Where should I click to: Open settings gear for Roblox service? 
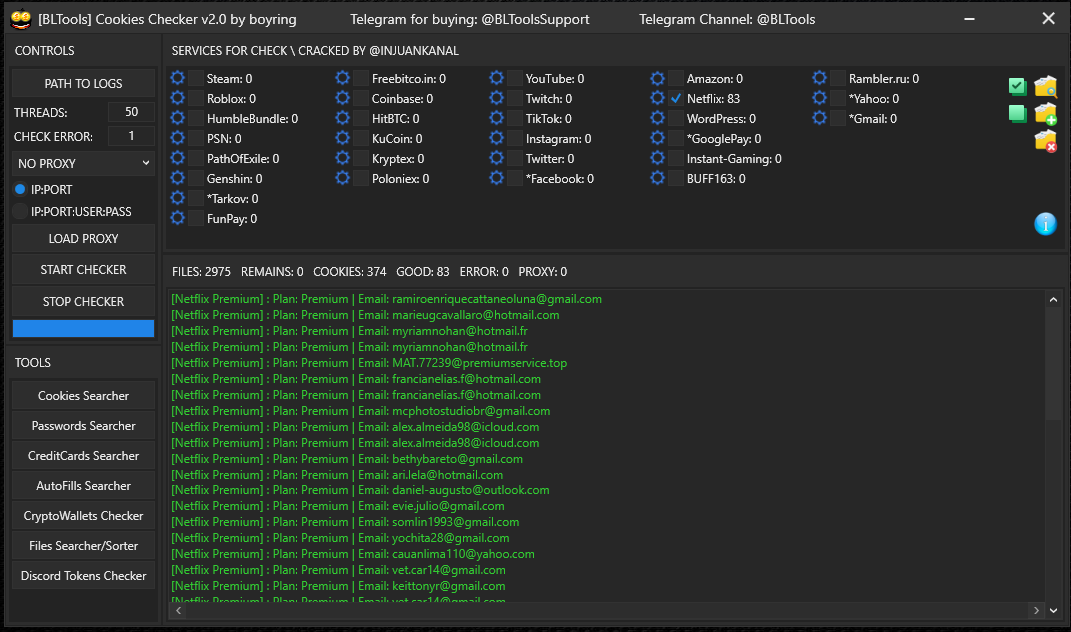[x=178, y=98]
